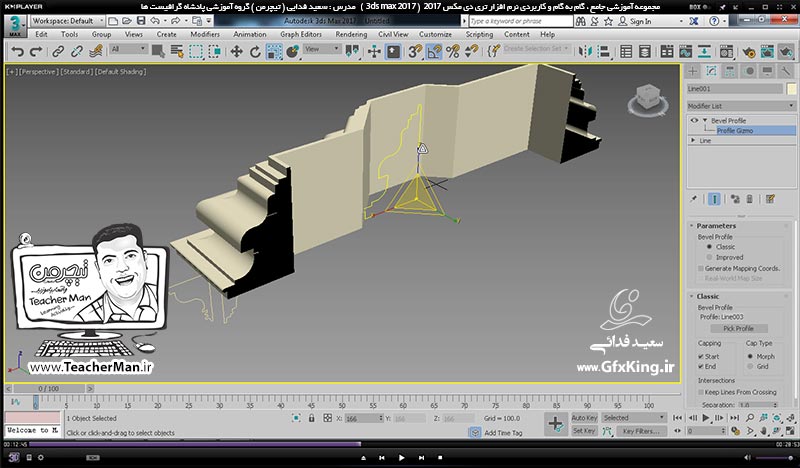Screen dimensions: 800x468
Task: Toggle the Capping End checkbox
Action: (701, 366)
